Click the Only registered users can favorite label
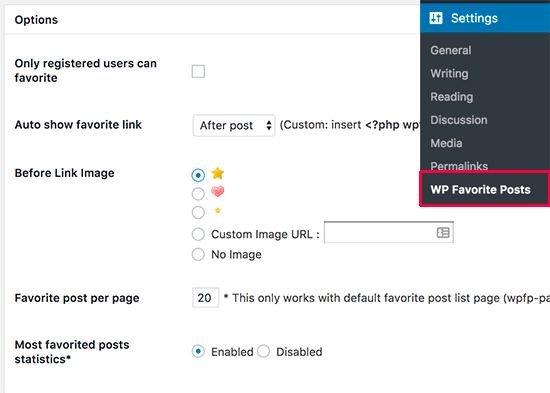 click(x=86, y=71)
